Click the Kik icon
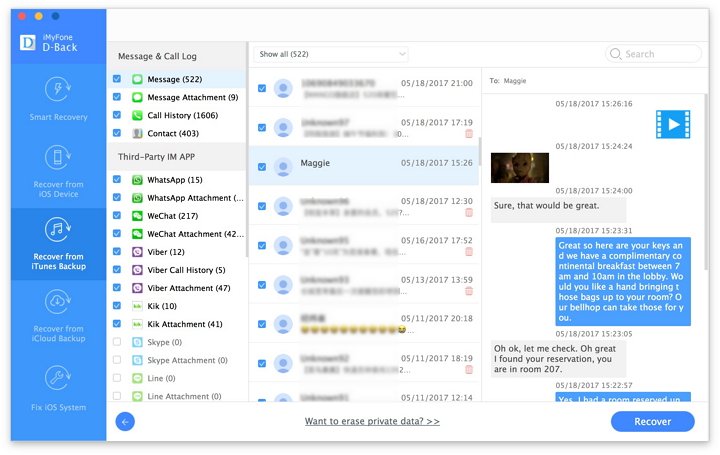 tap(137, 306)
